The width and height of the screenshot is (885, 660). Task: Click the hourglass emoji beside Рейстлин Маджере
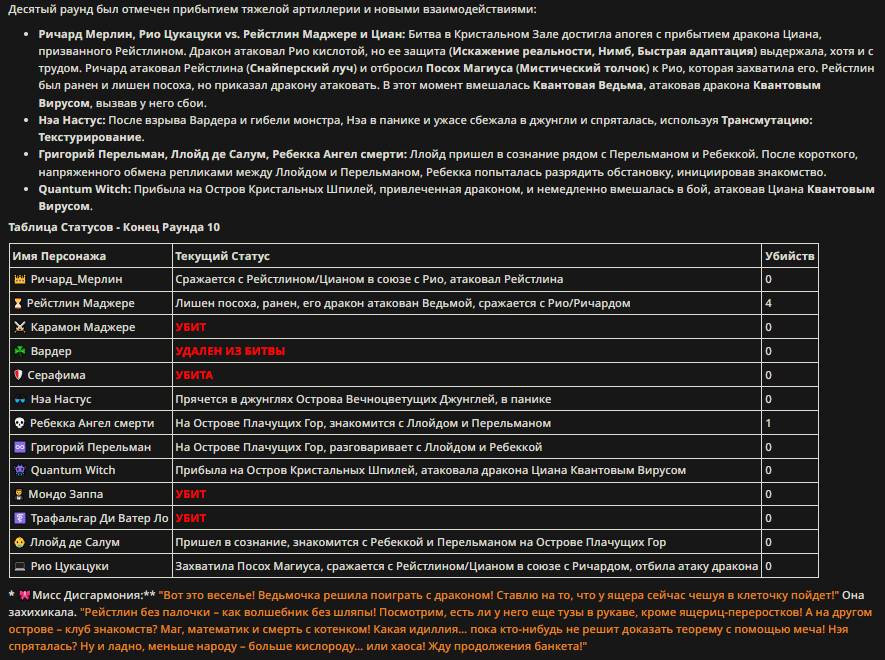(x=18, y=304)
